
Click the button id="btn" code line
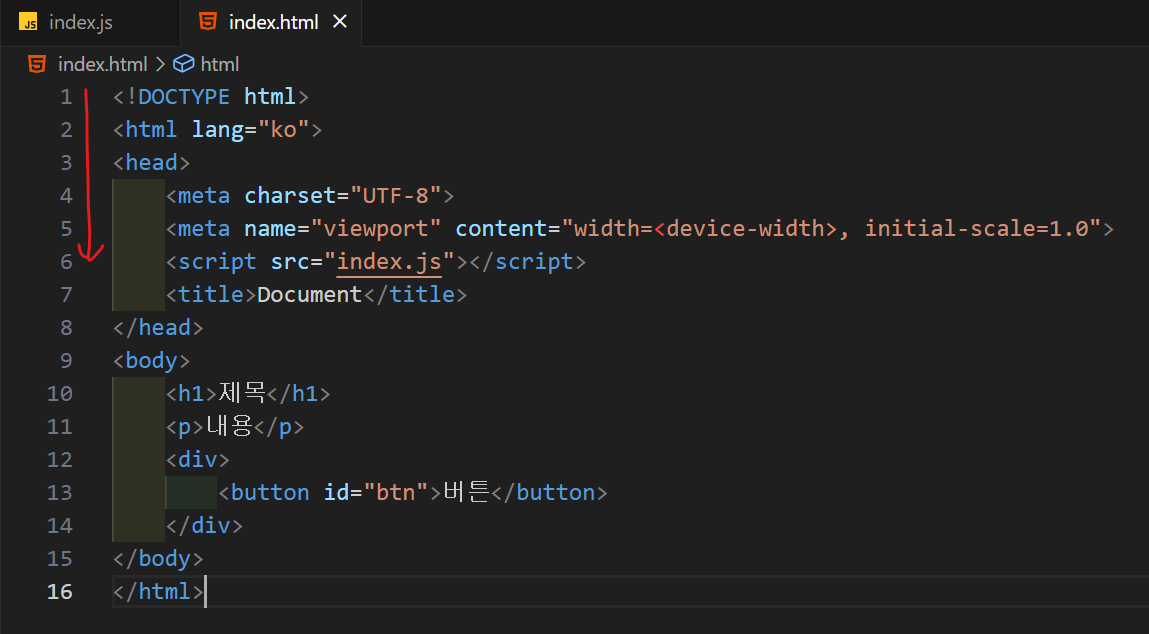[x=413, y=493]
